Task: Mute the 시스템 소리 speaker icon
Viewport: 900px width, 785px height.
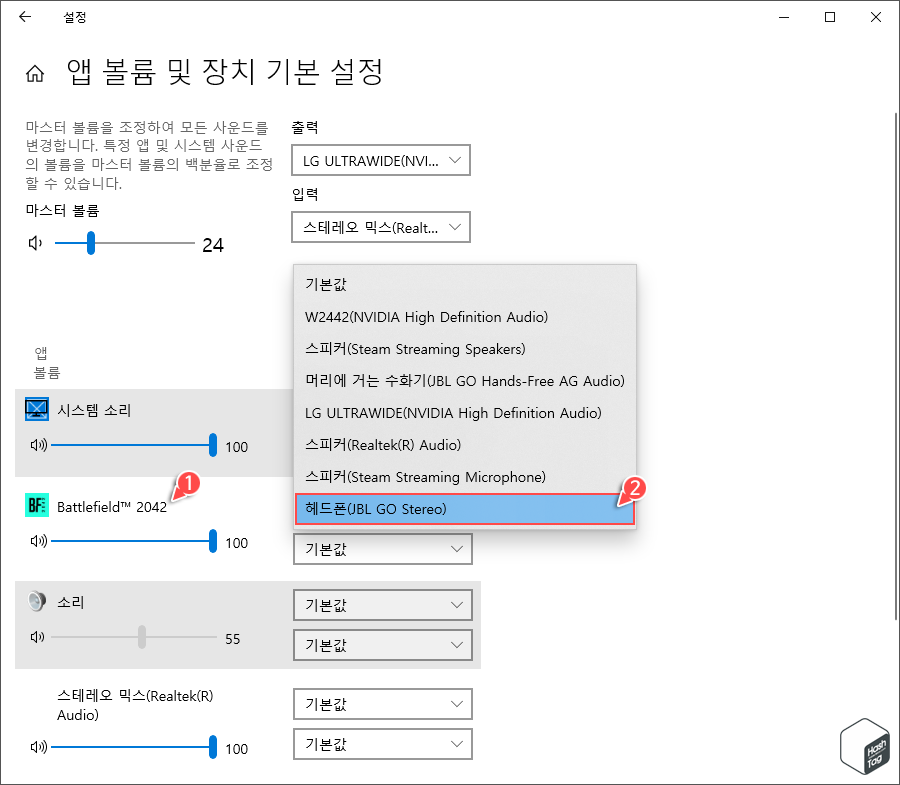Action: 38,445
